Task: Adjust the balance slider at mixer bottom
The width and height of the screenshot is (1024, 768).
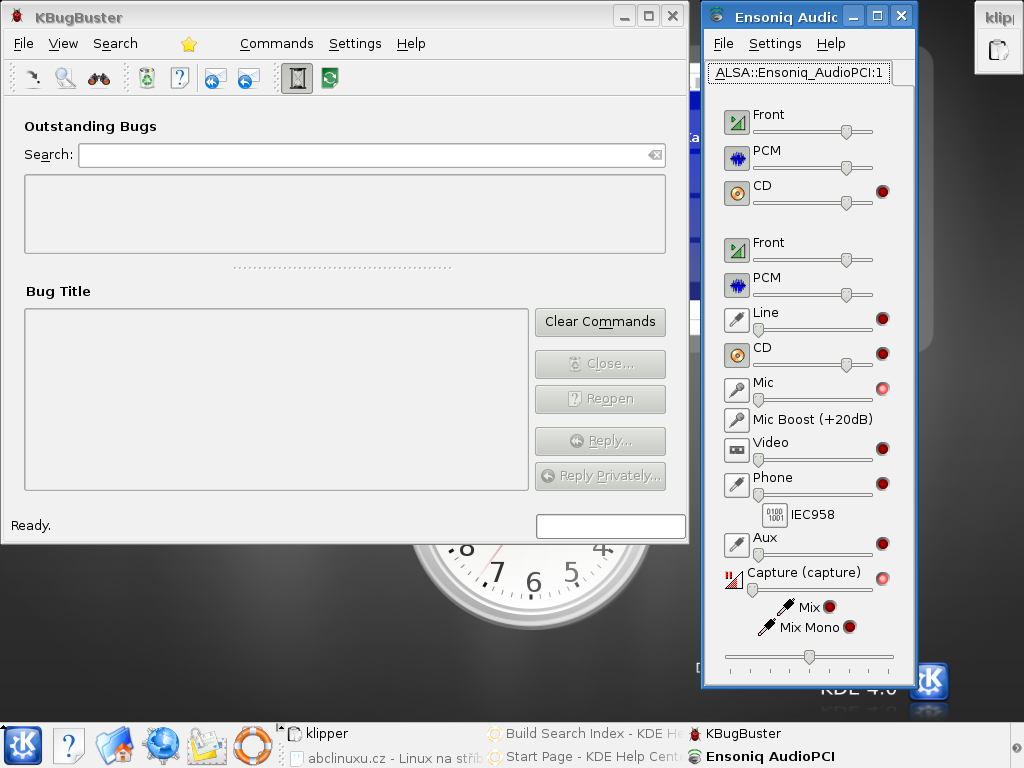Action: tap(809, 657)
